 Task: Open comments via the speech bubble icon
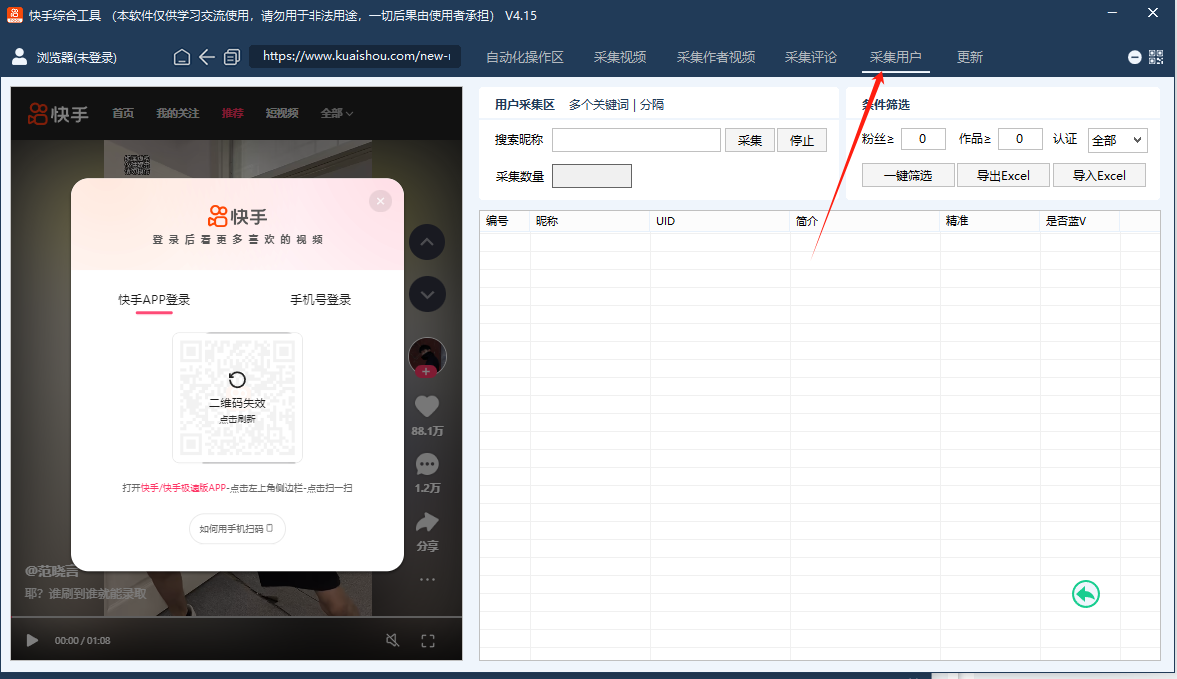coord(427,464)
